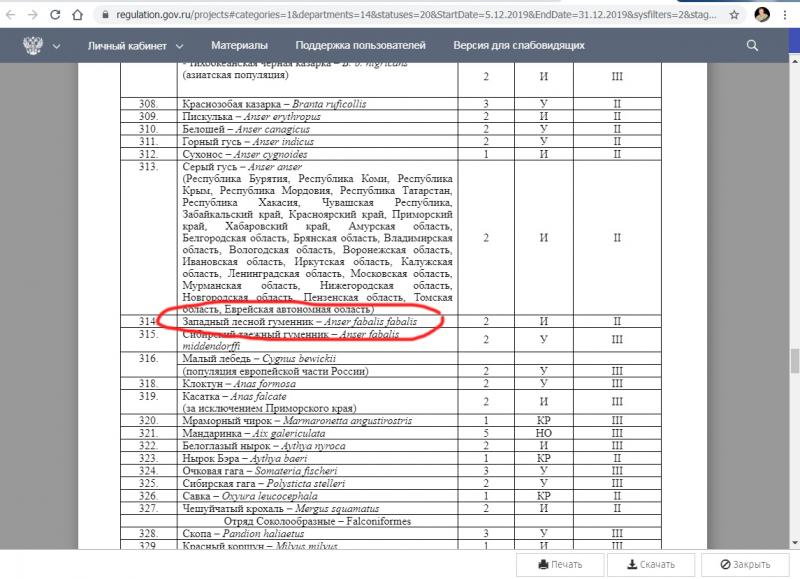Select the row Краснозобая казарка – Branta ruficollis
The height and width of the screenshot is (579, 800).
click(391, 104)
